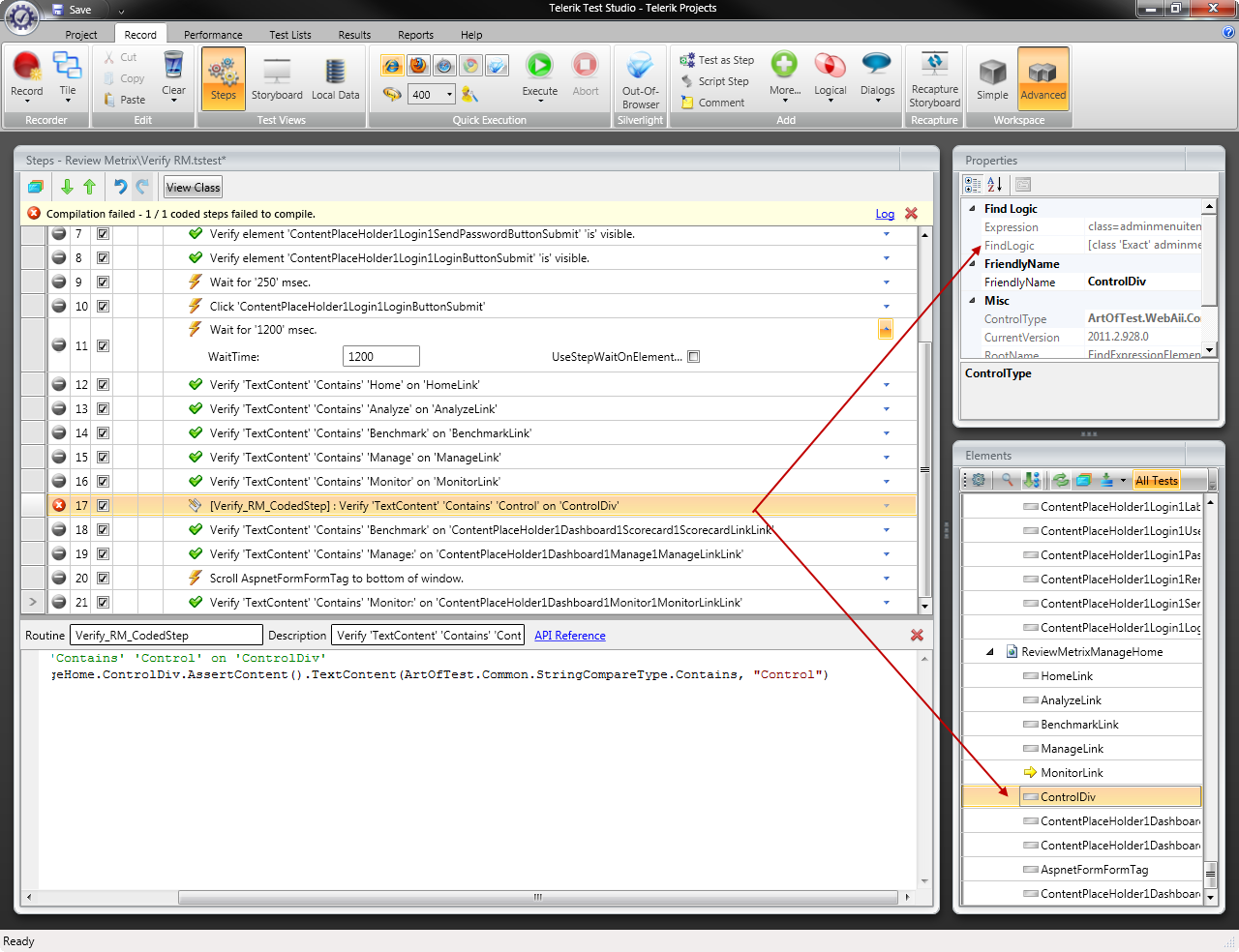Open the Local Data view
Screen dimensions: 1239x952
pyautogui.click(x=335, y=77)
